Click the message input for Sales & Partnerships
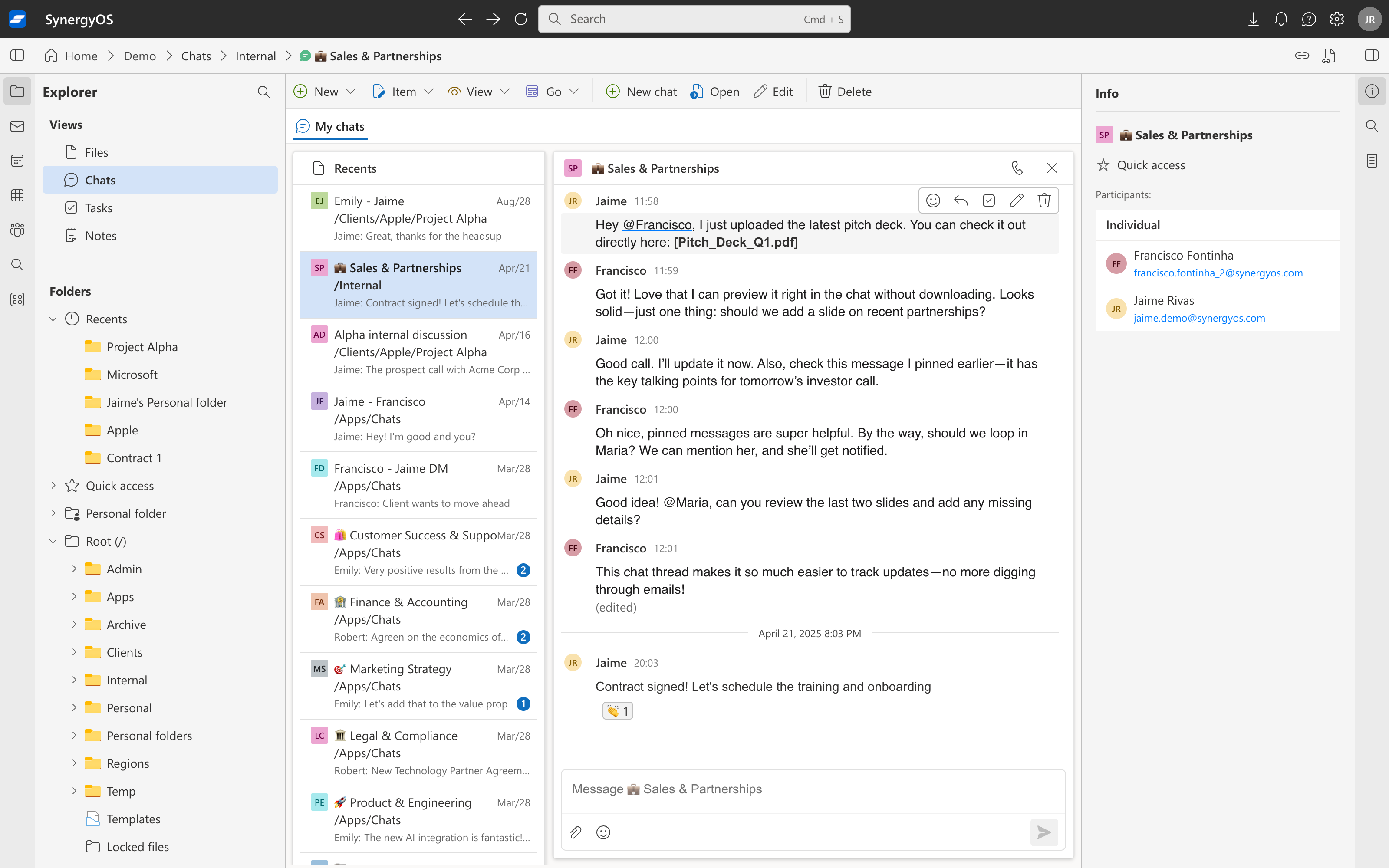Screen dimensions: 1389x868 813,789
